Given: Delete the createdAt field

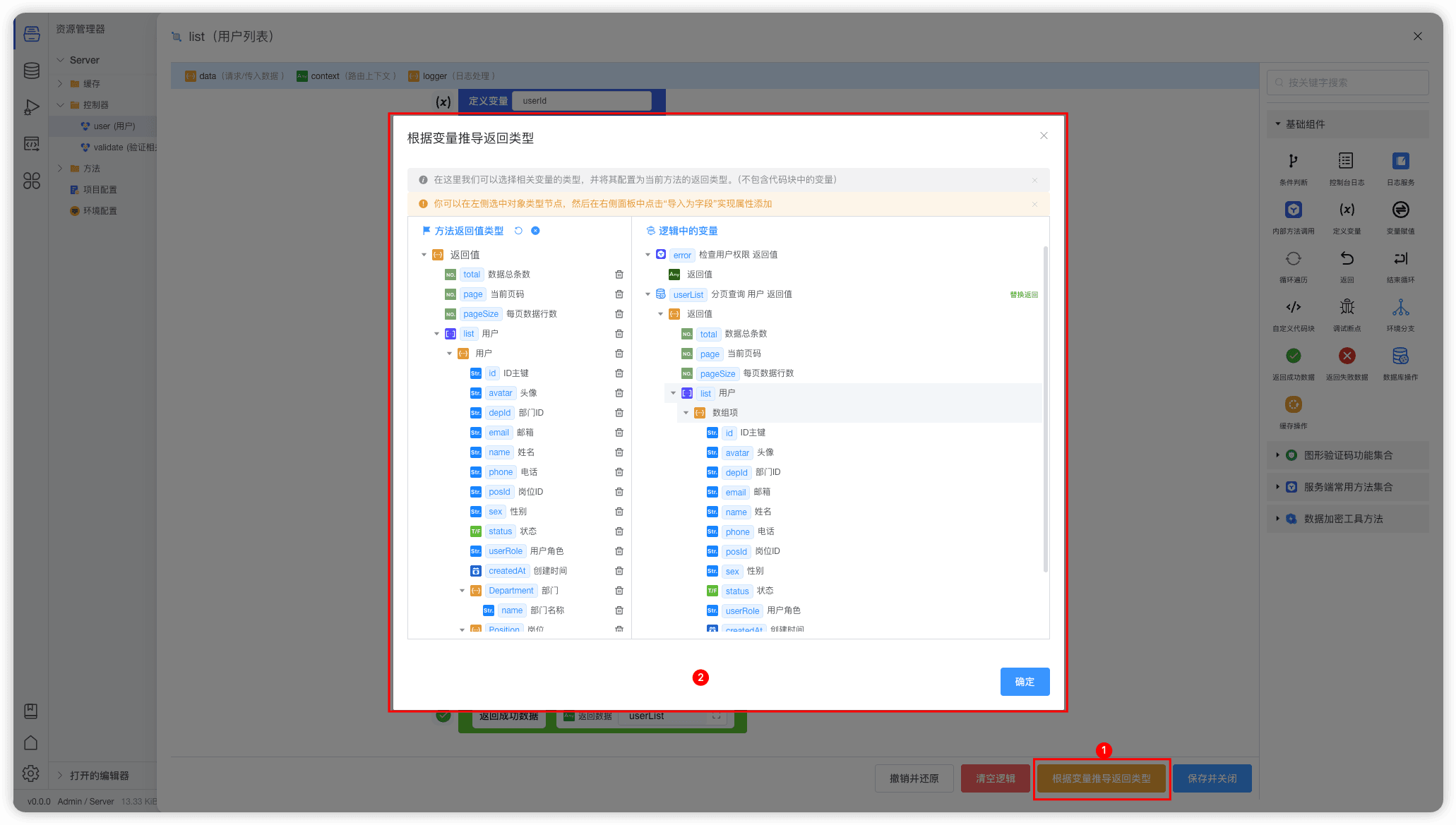Looking at the screenshot, I should coord(619,571).
